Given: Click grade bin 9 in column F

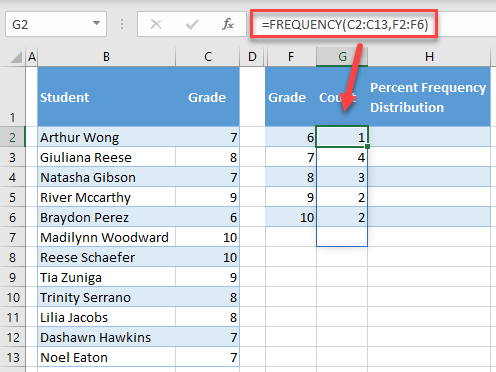Looking at the screenshot, I should pyautogui.click(x=291, y=197).
